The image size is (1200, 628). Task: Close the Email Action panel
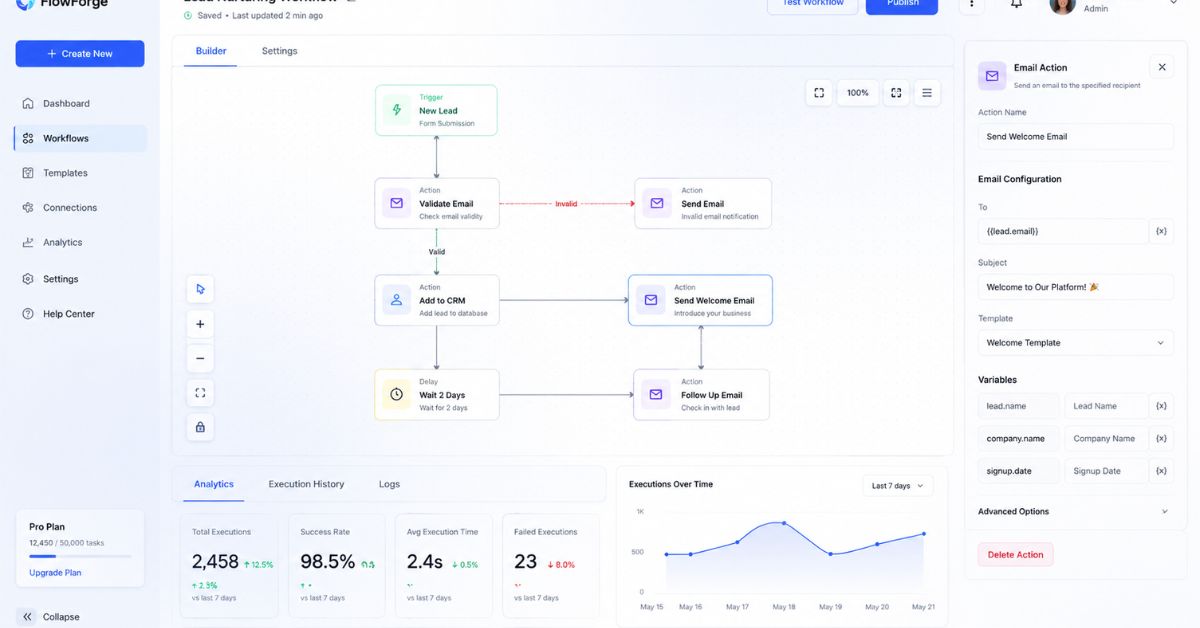[x=1162, y=67]
